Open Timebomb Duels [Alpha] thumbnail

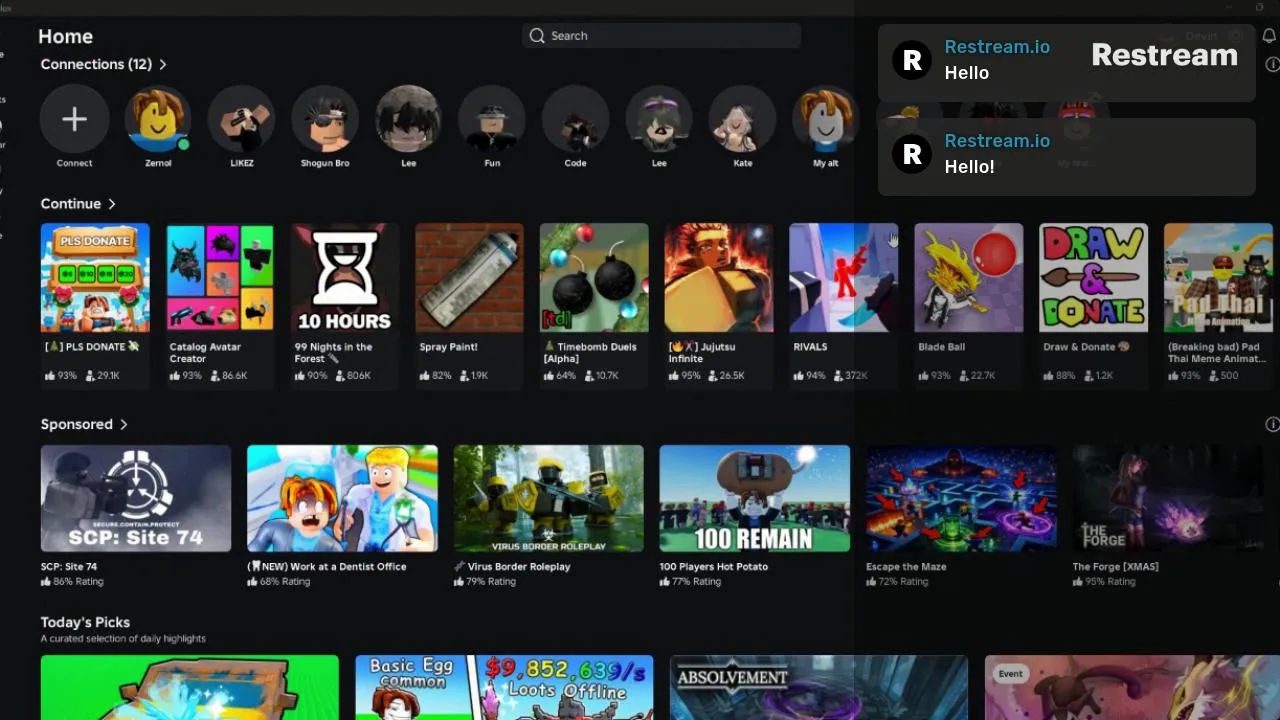point(594,277)
